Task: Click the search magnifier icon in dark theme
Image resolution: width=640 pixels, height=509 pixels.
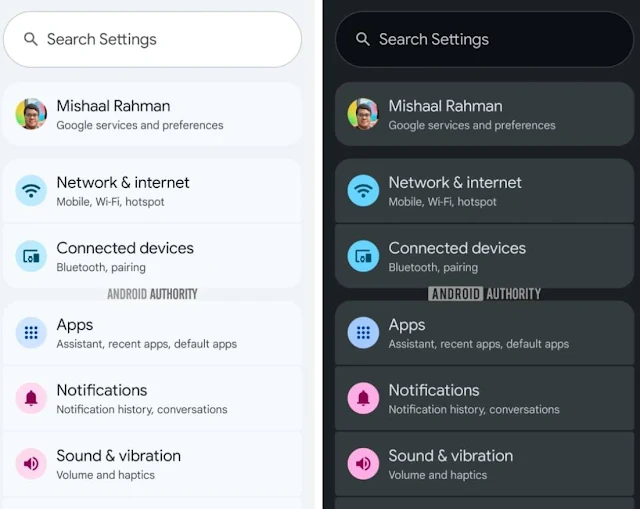Action: (x=362, y=39)
